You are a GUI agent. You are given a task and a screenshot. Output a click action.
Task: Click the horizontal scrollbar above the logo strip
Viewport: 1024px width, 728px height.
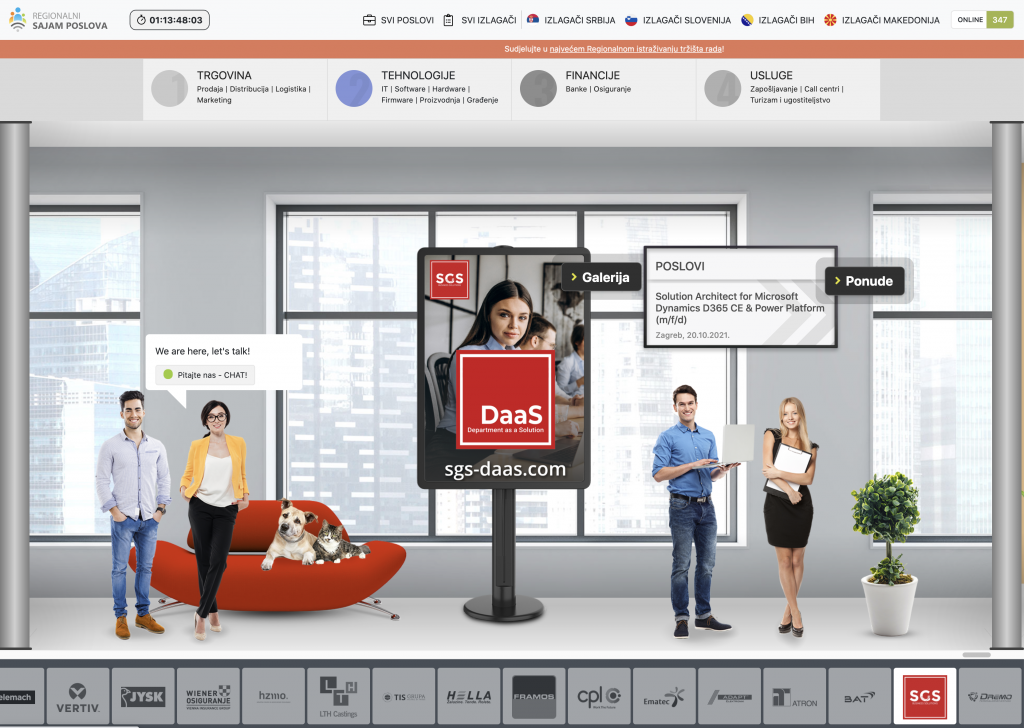point(976,654)
